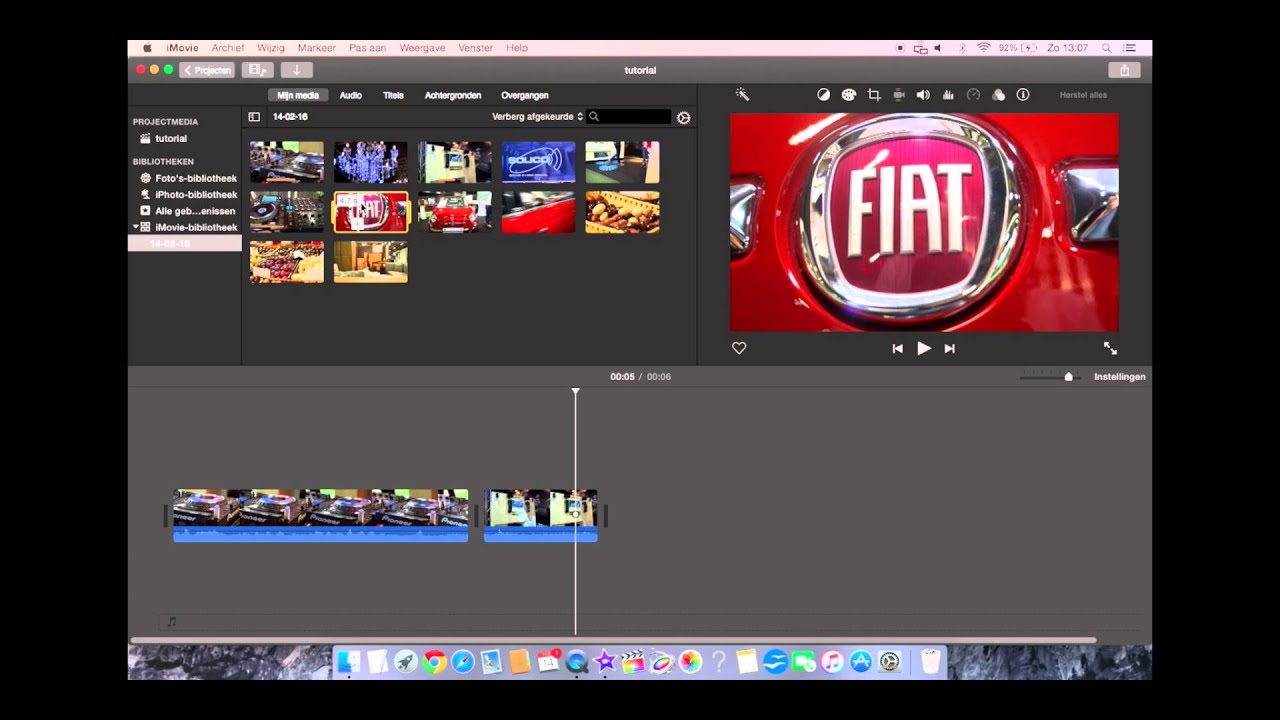1280x720 pixels.
Task: Open iTunes from the Dock
Action: (x=833, y=662)
